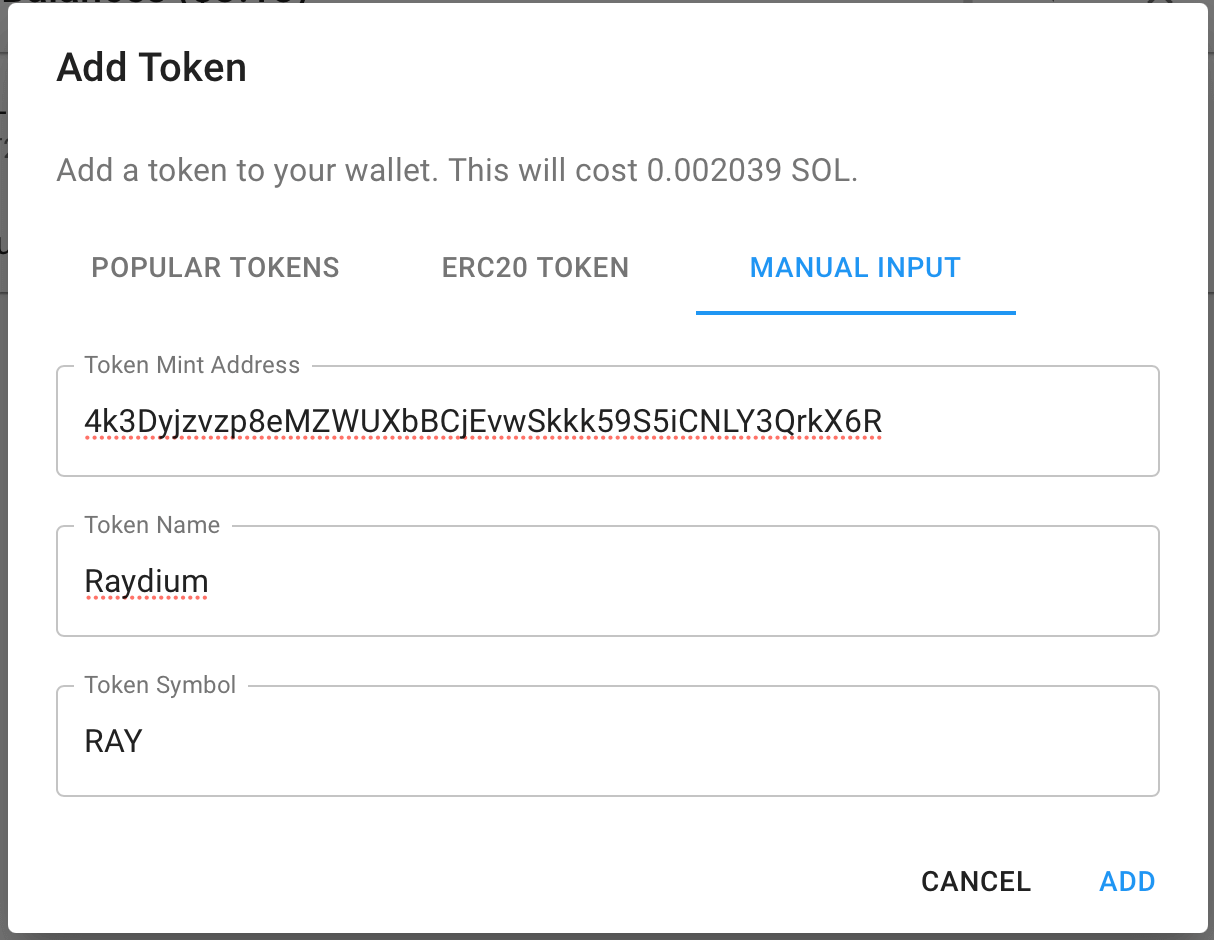Click the typed "RAY" symbol text
Screen dimensions: 1214x940
point(113,741)
